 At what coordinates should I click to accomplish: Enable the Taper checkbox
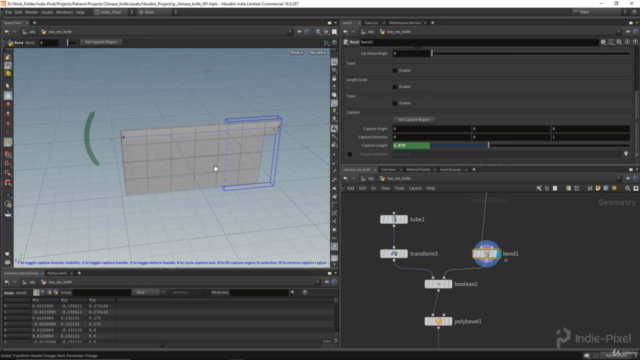[395, 103]
